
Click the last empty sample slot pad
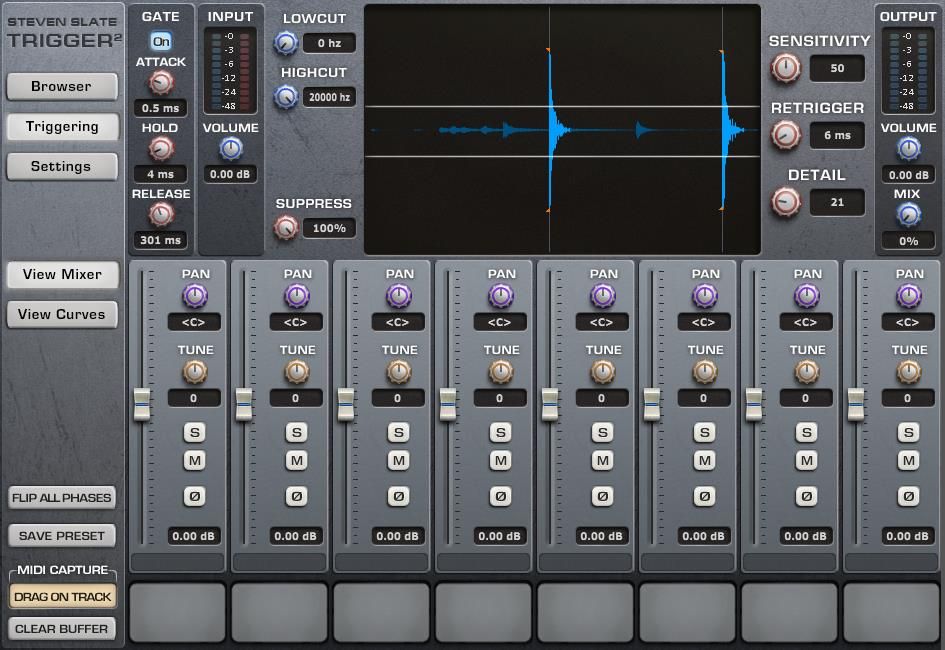pos(891,612)
